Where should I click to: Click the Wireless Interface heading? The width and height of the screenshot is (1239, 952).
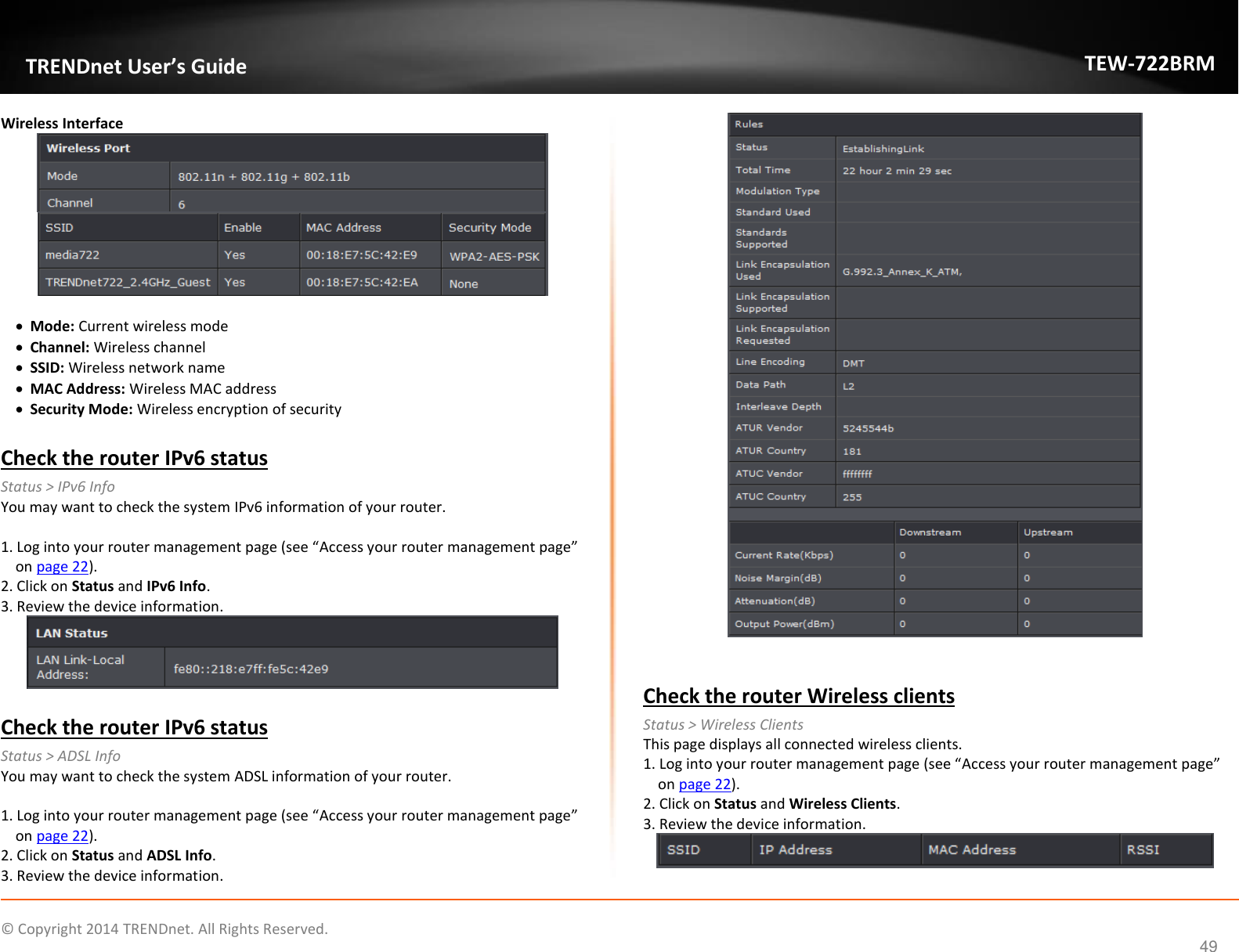[x=62, y=123]
